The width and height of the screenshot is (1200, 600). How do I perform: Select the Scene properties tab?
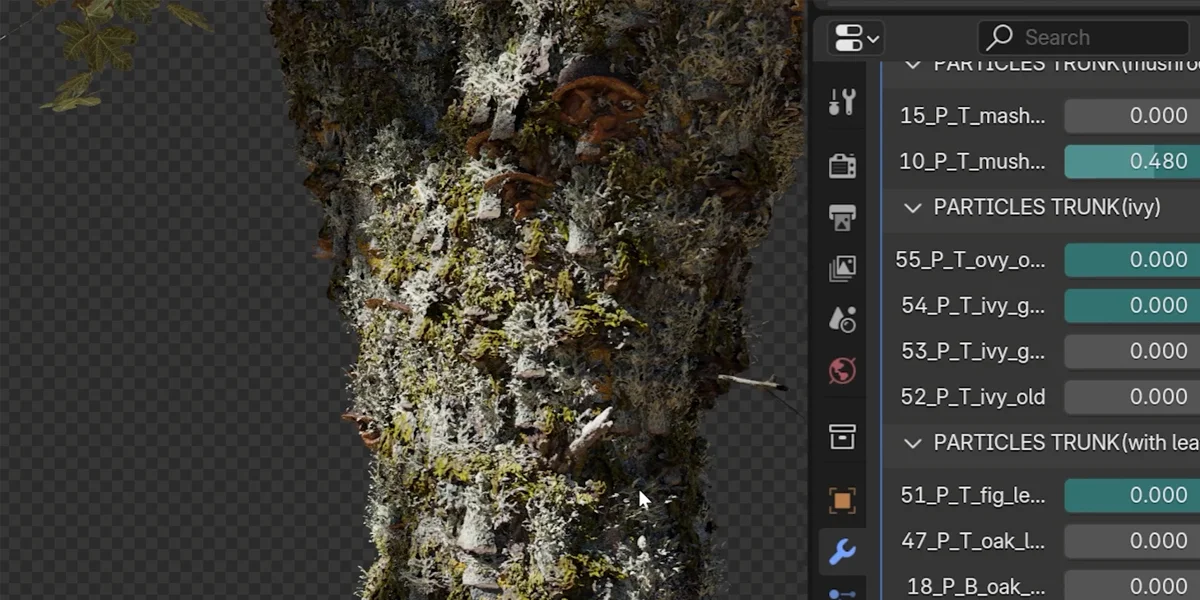842,319
